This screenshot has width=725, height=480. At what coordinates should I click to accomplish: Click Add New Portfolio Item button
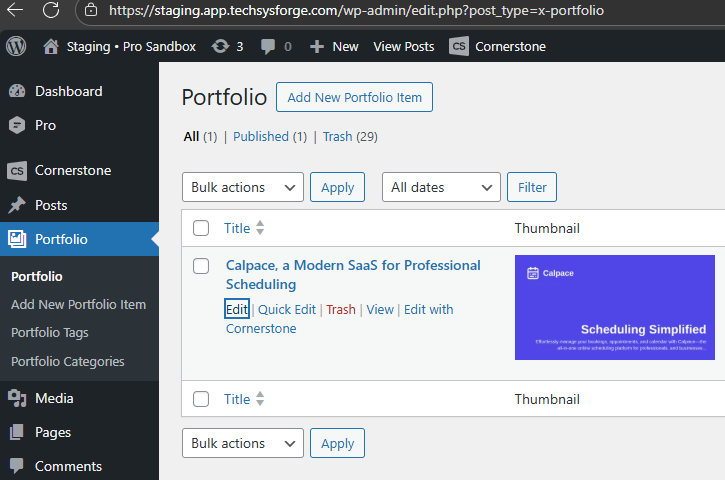(354, 97)
